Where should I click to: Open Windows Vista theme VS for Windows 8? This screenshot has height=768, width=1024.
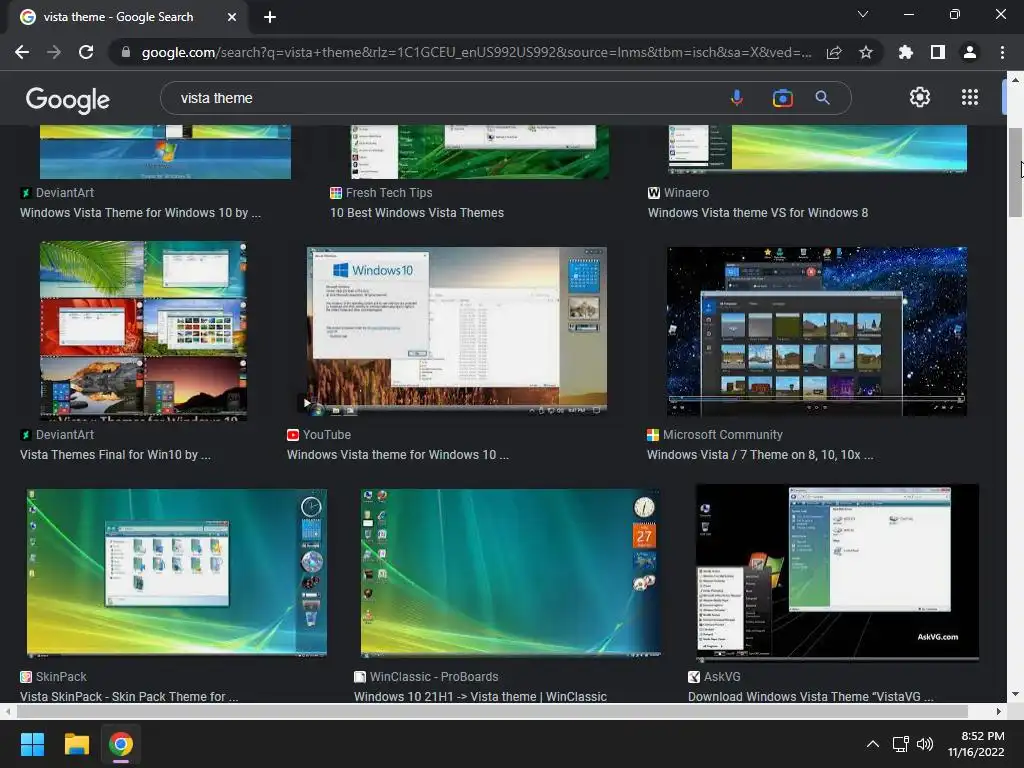[x=758, y=213]
